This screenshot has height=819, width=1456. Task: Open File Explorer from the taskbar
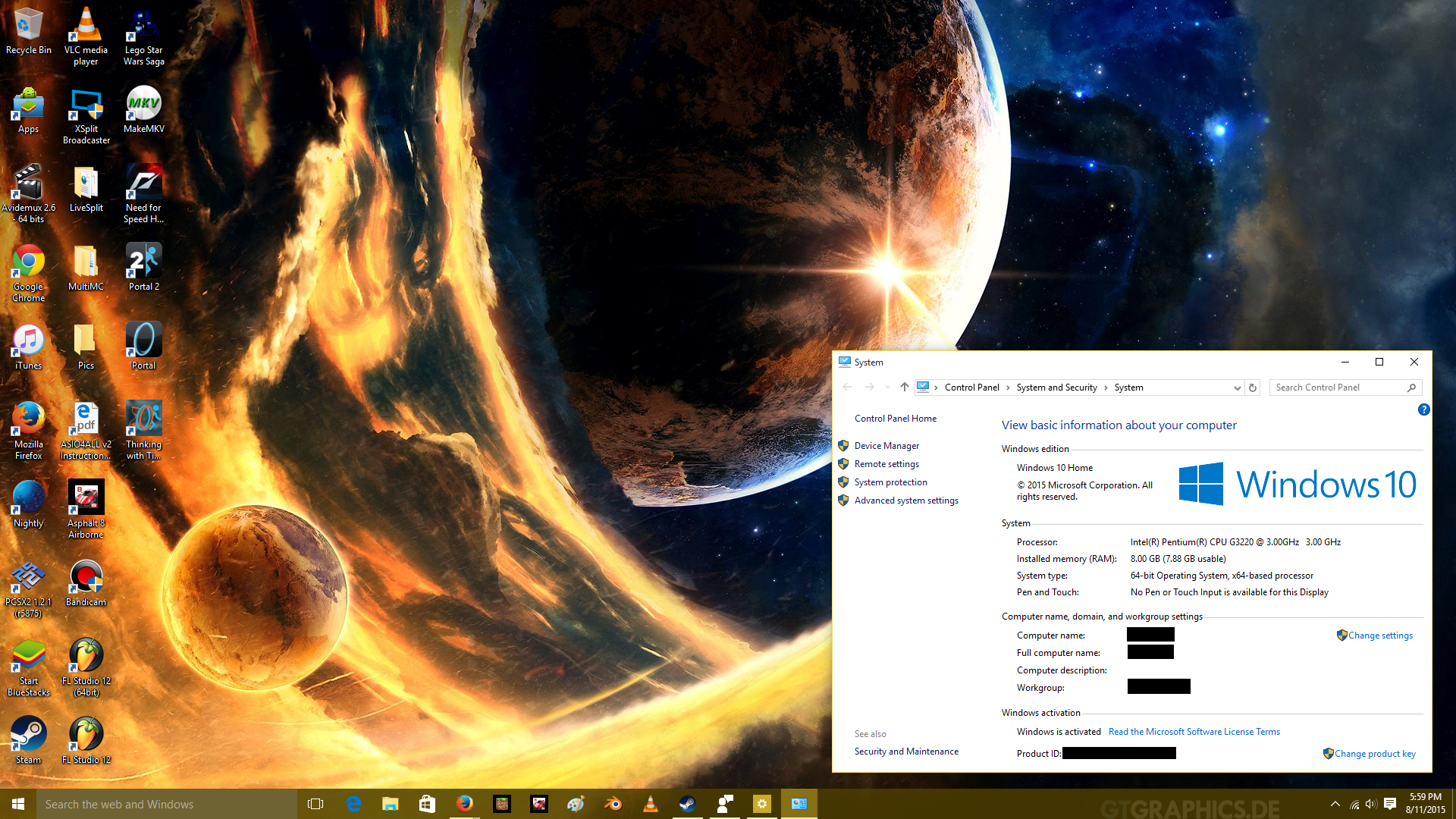click(390, 804)
